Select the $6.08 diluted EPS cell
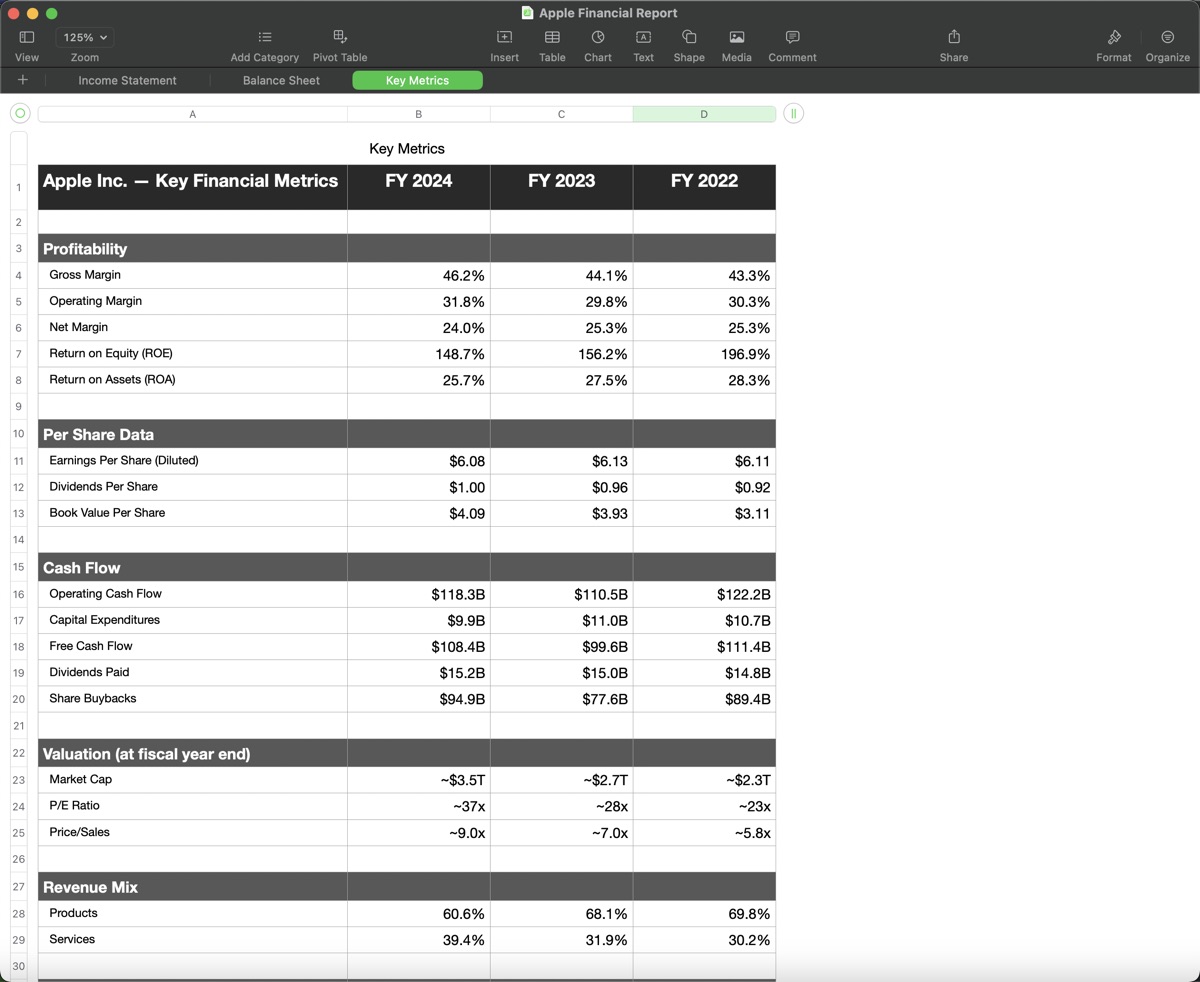The width and height of the screenshot is (1200, 982). 419,461
